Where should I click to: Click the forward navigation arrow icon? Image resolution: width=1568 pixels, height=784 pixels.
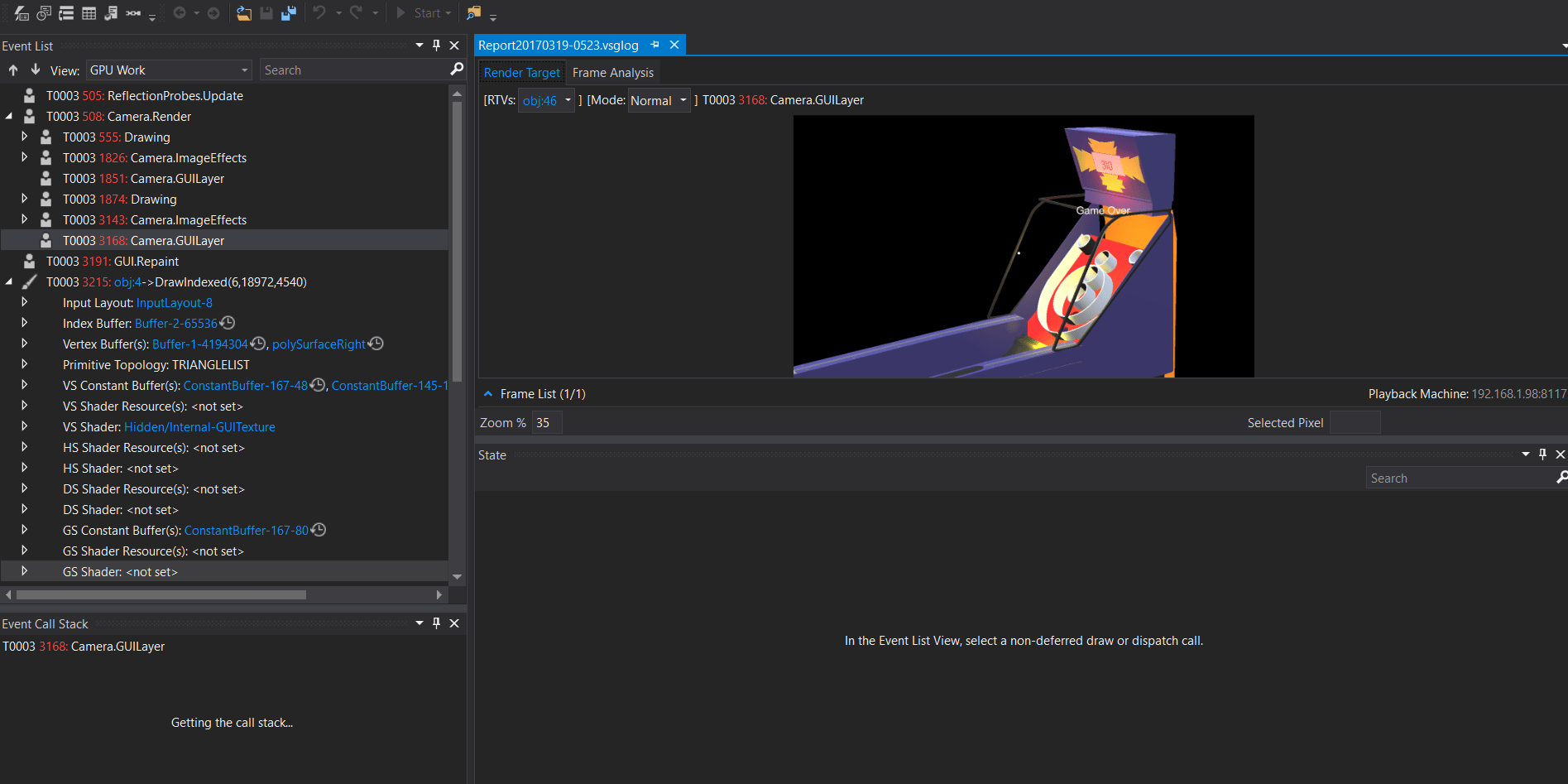213,12
